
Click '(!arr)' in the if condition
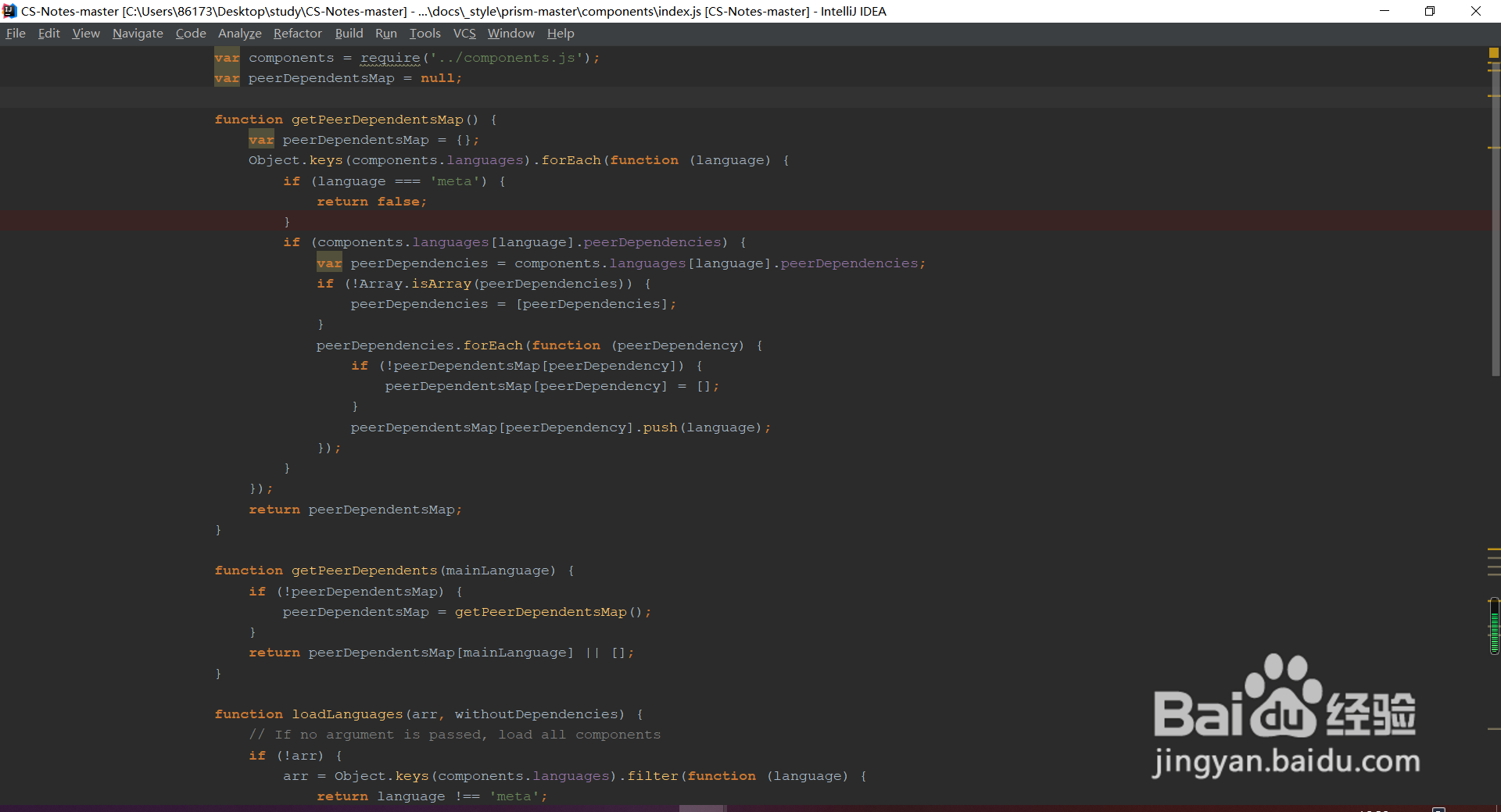pyautogui.click(x=299, y=756)
